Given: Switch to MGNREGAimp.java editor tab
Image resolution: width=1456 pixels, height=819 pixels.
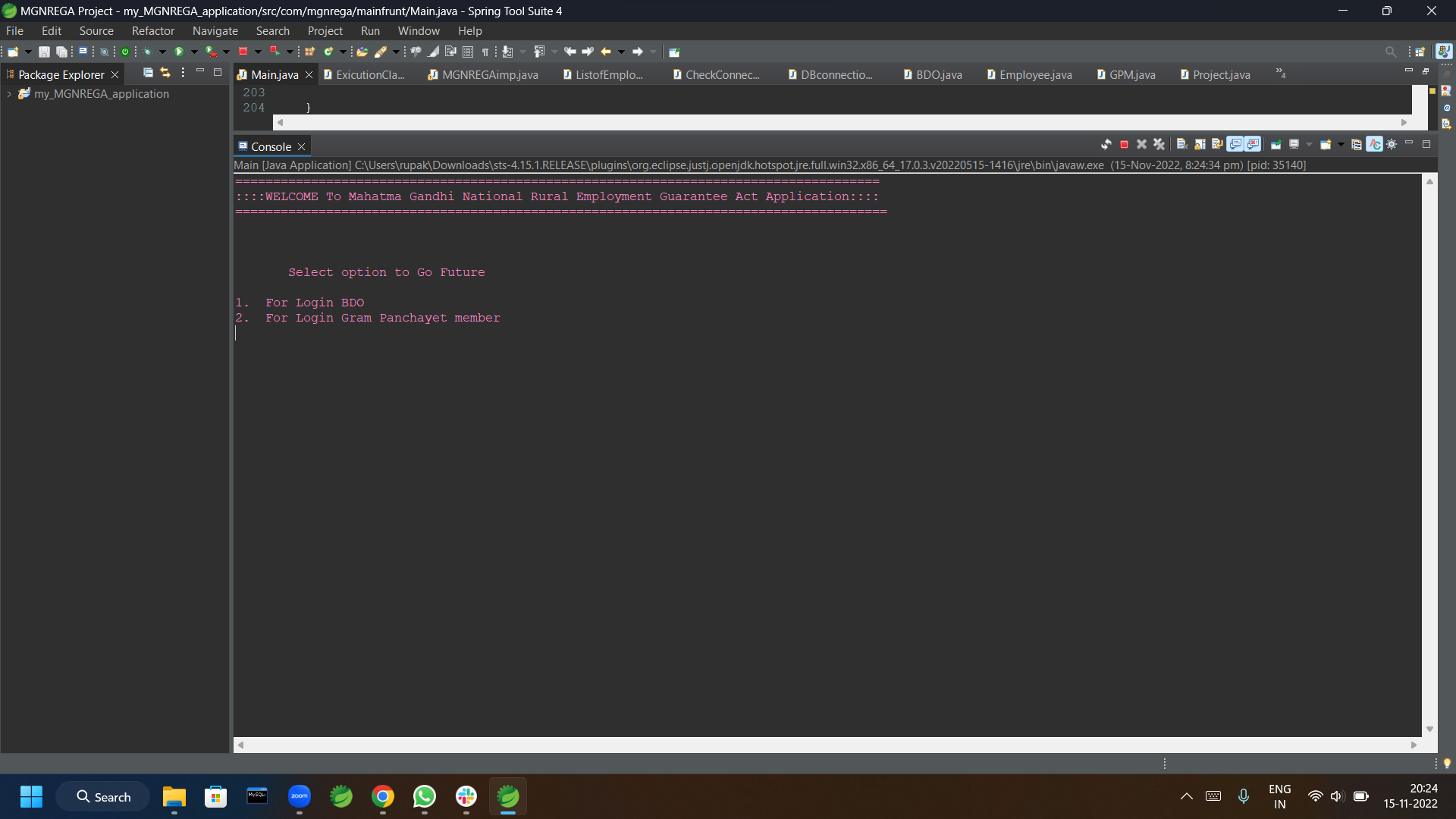Looking at the screenshot, I should point(483,74).
